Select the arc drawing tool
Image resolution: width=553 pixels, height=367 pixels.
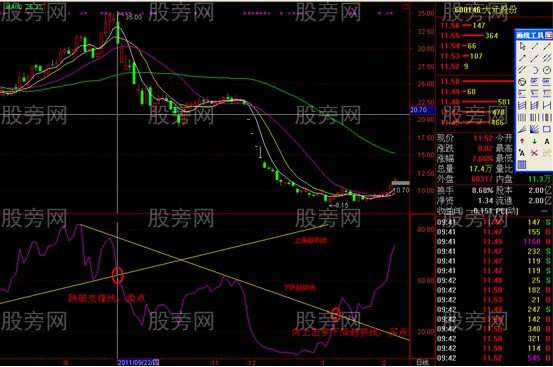point(535,70)
